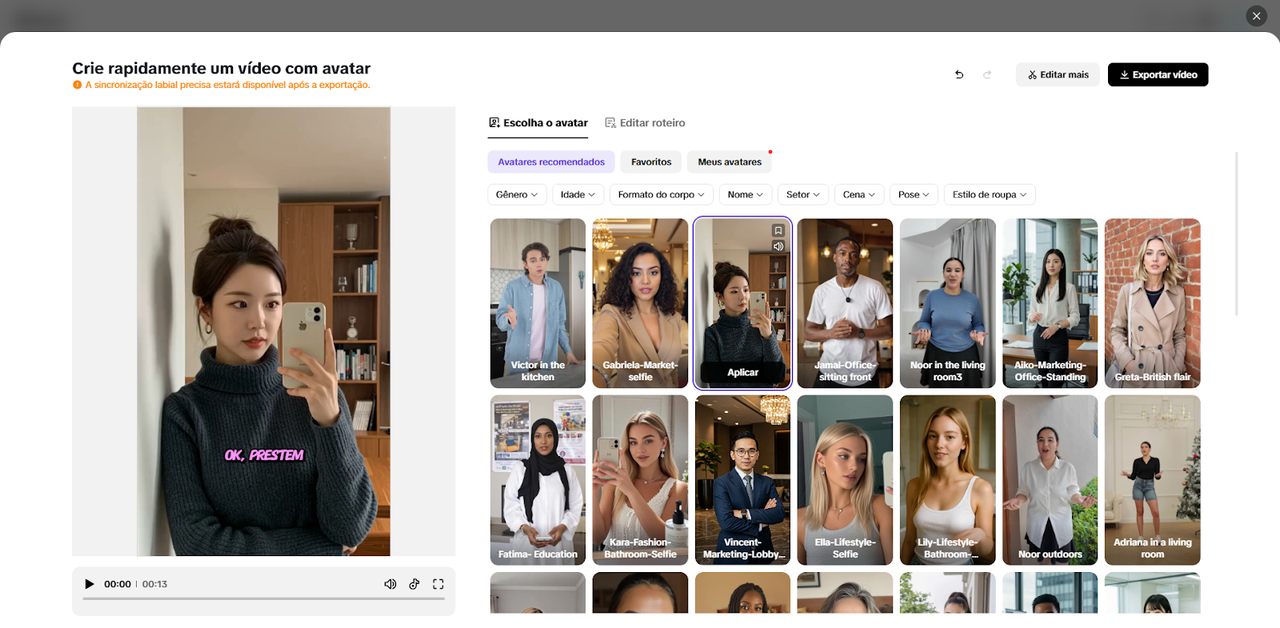Viewport: 1280px width, 628px height.
Task: Switch to the Editar roteiro tab
Action: 645,123
